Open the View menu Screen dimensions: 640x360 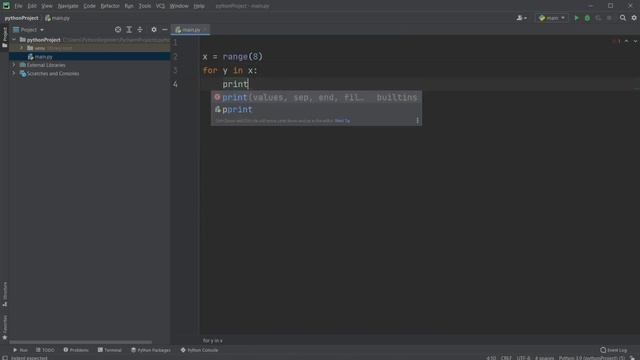(47, 6)
